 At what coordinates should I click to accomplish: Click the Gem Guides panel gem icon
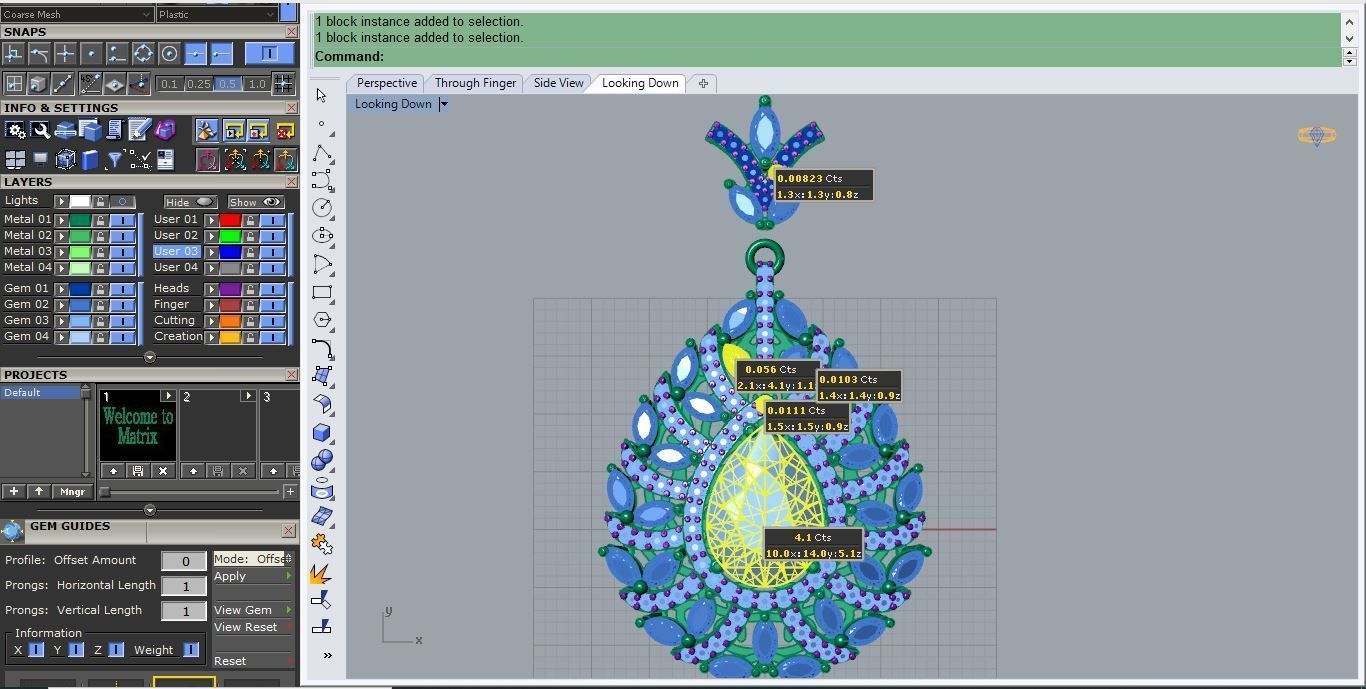click(13, 530)
